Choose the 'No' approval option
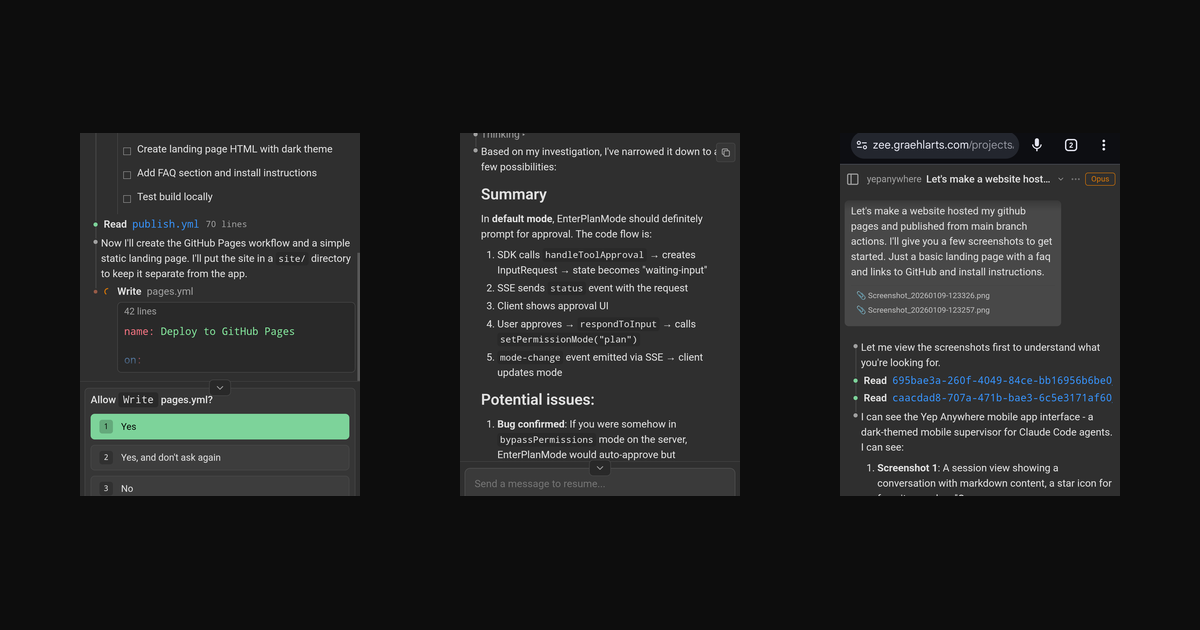The width and height of the screenshot is (1200, 630). 220,488
